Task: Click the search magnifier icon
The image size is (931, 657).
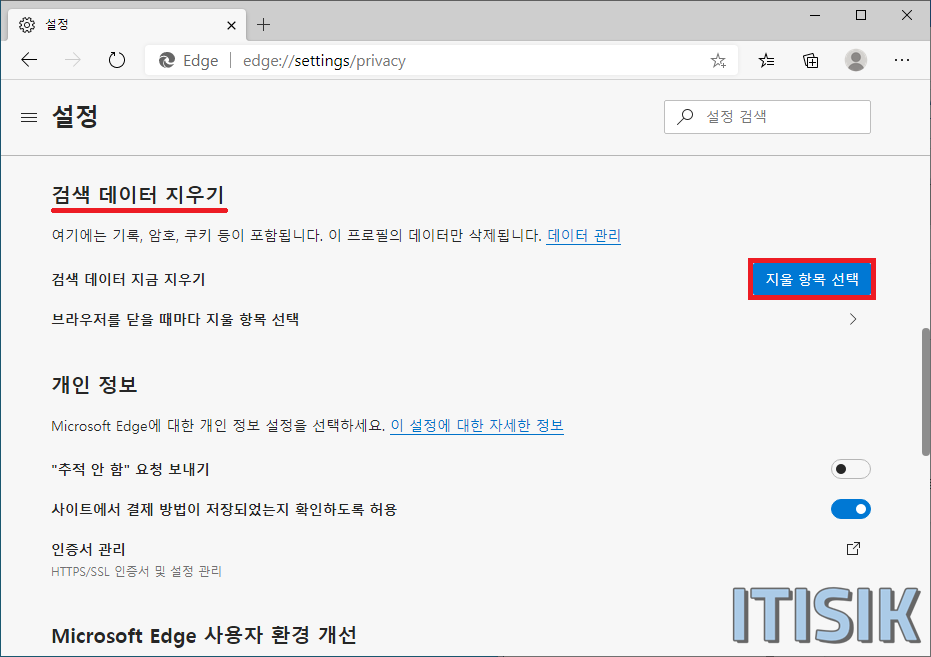Action: pyautogui.click(x=685, y=116)
